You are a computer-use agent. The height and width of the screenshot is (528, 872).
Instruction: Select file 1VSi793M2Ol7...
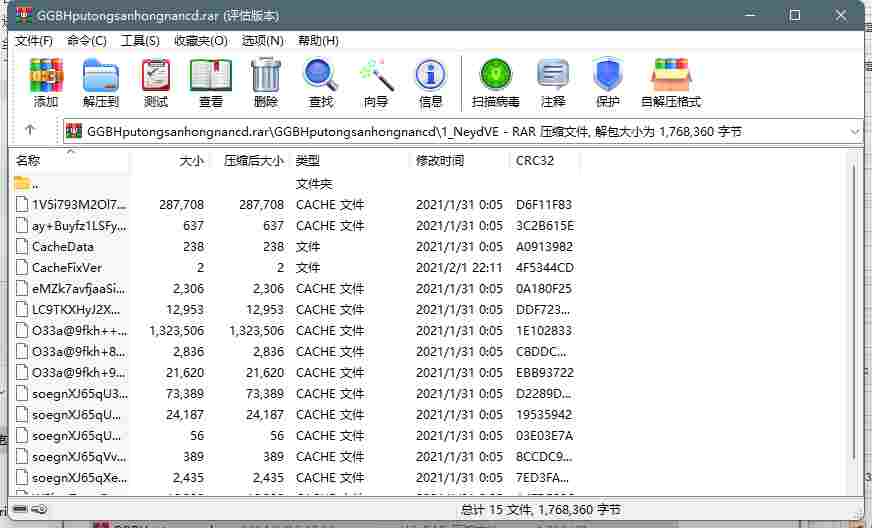(79, 205)
